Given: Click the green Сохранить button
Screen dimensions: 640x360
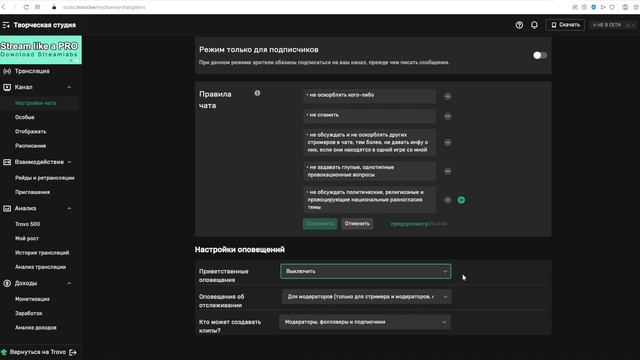Looking at the screenshot, I should click(x=320, y=224).
